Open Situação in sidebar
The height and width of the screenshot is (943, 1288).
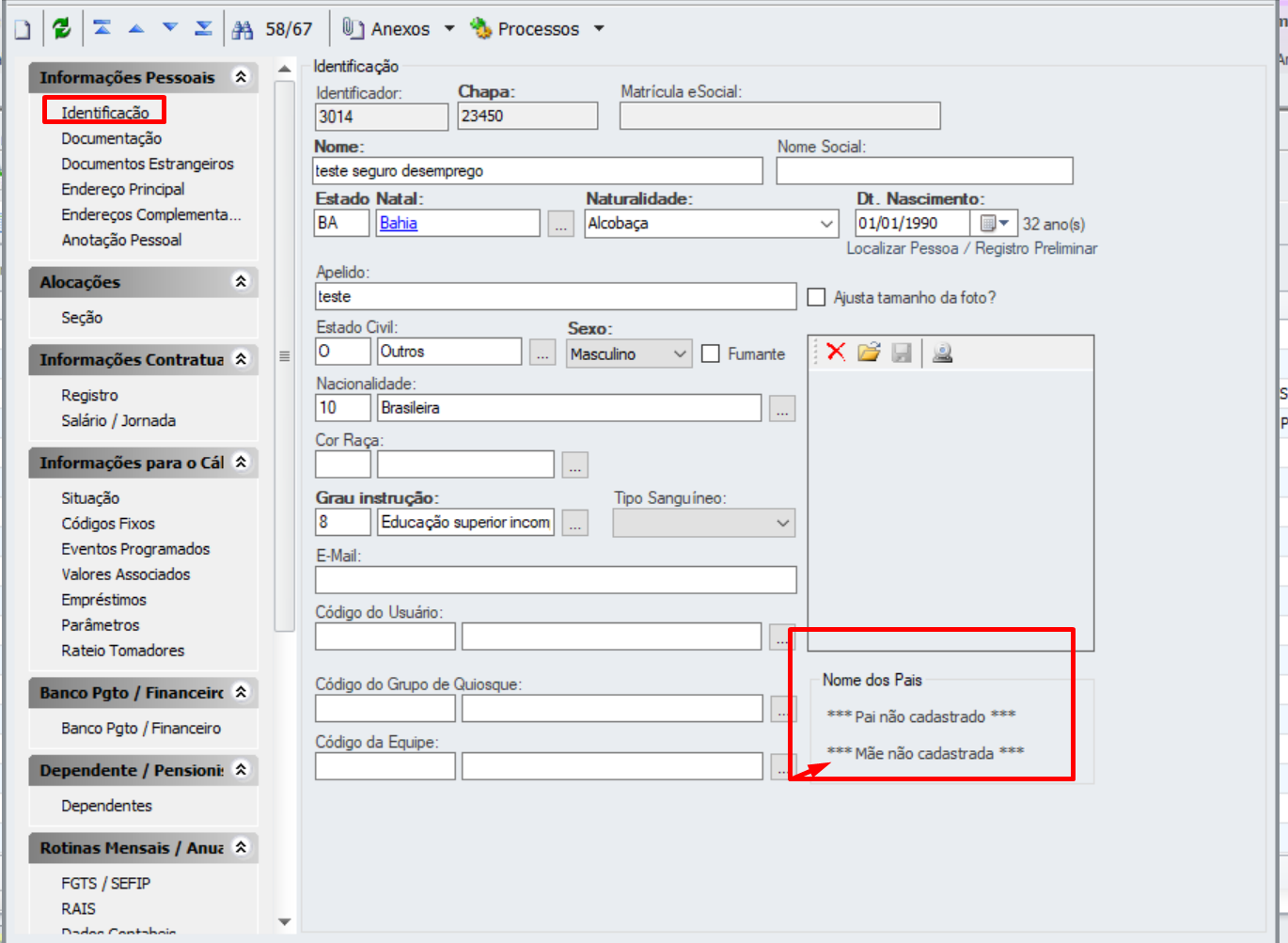pos(90,497)
